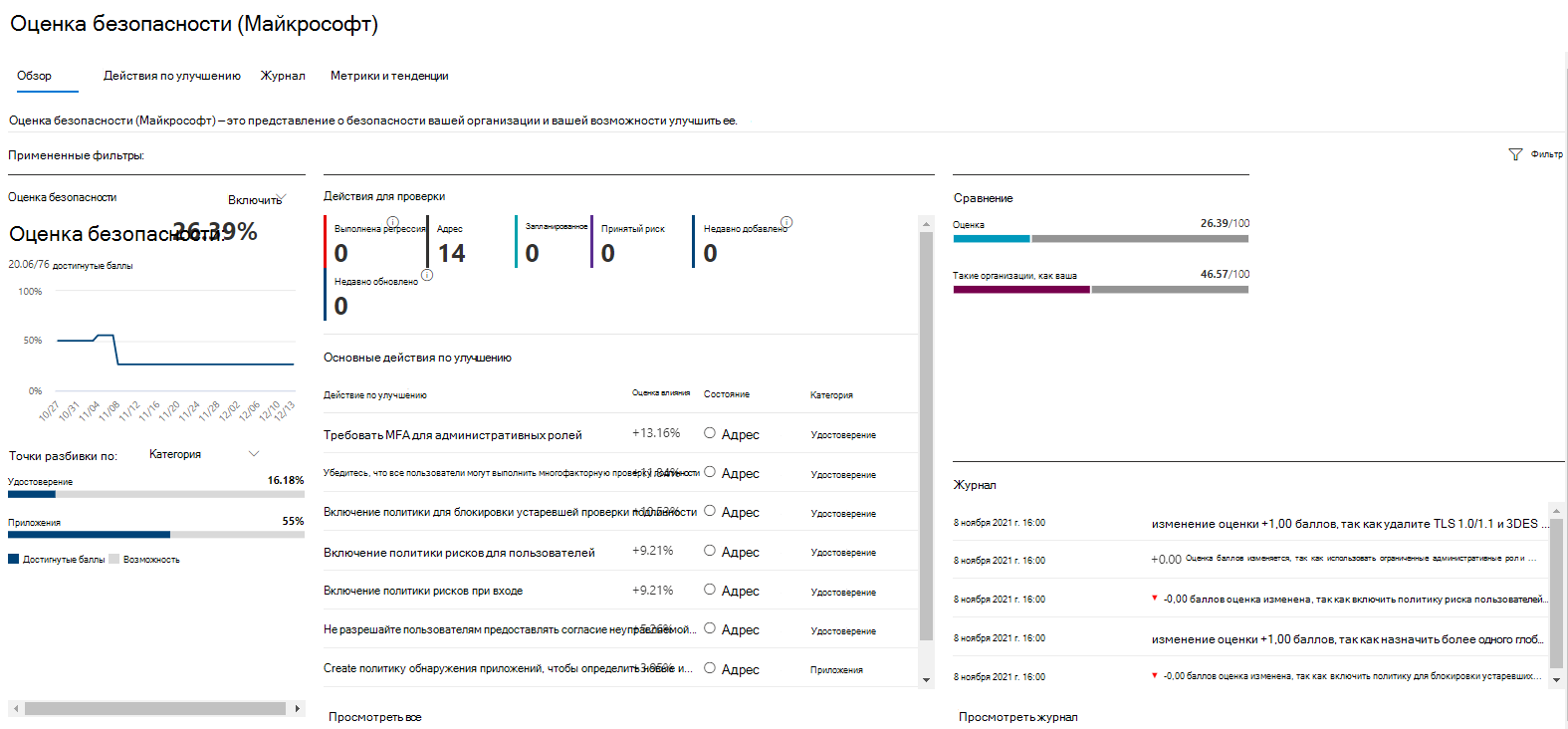
Task: Click actions list scrollbar down arrow
Action: 926,680
